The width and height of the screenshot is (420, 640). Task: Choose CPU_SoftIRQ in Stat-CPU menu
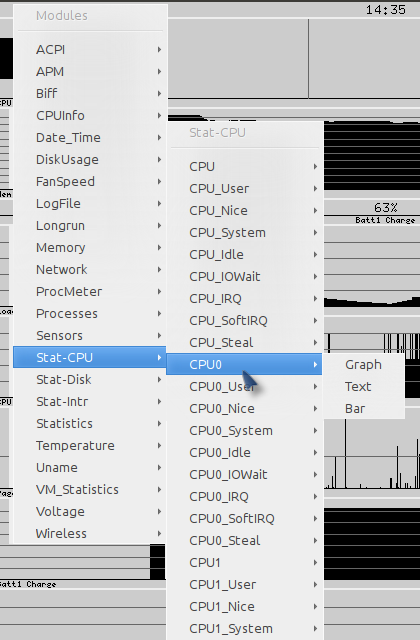pos(244,321)
